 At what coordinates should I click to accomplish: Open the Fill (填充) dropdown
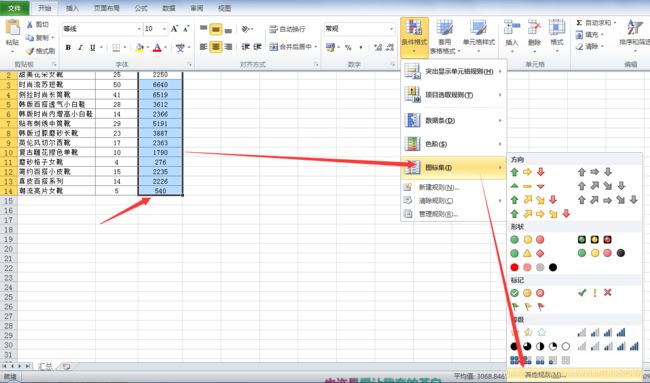tap(589, 35)
